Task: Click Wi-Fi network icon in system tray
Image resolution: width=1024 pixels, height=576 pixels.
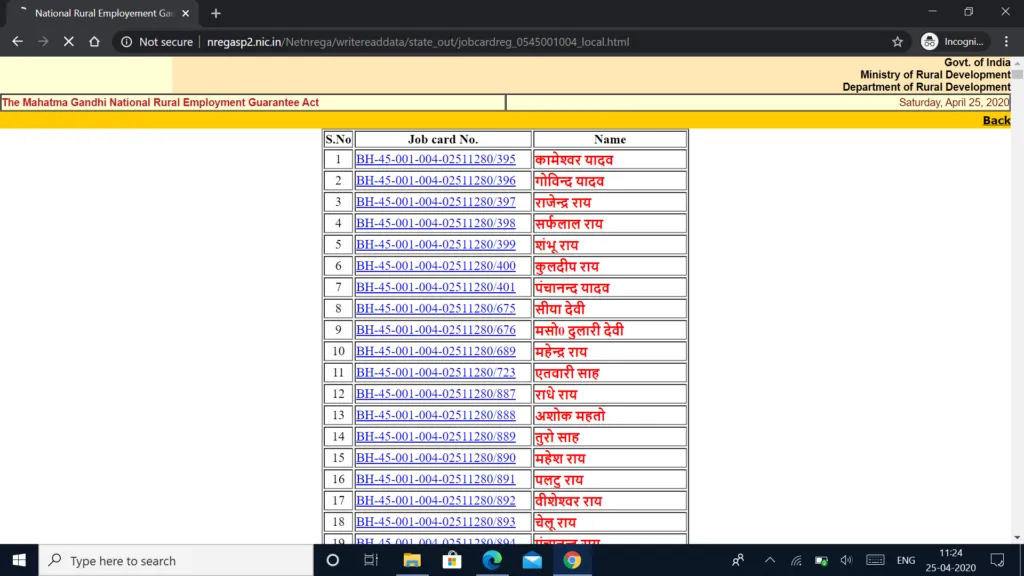Action: (796, 560)
